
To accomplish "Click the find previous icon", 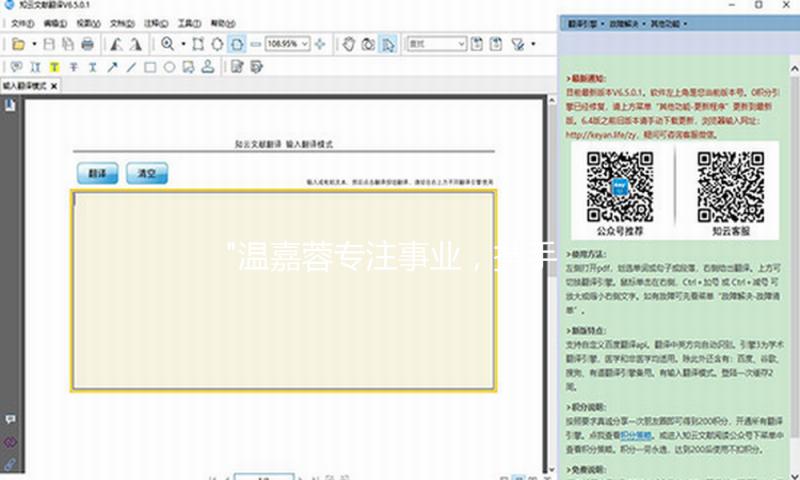I will [x=477, y=44].
